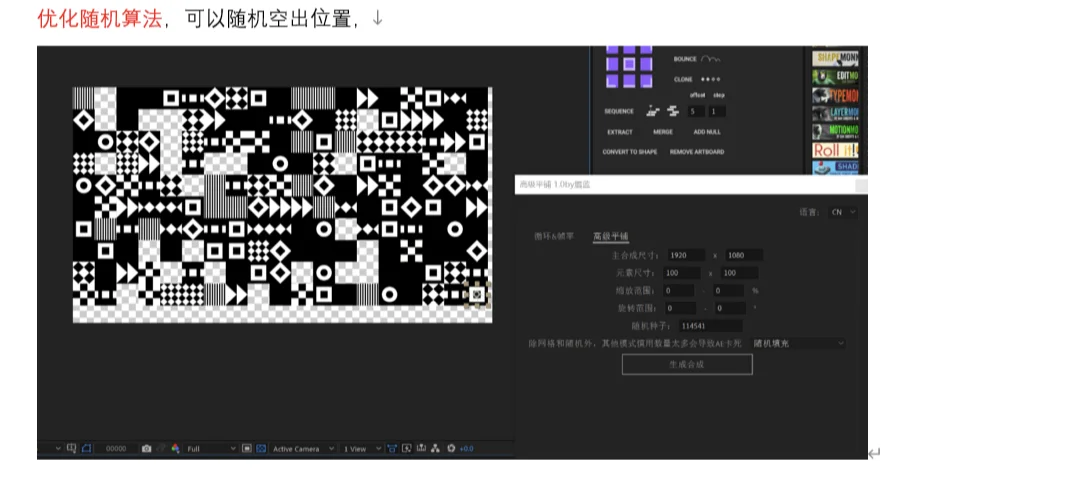Open the composition flowchart icon

coord(435,449)
